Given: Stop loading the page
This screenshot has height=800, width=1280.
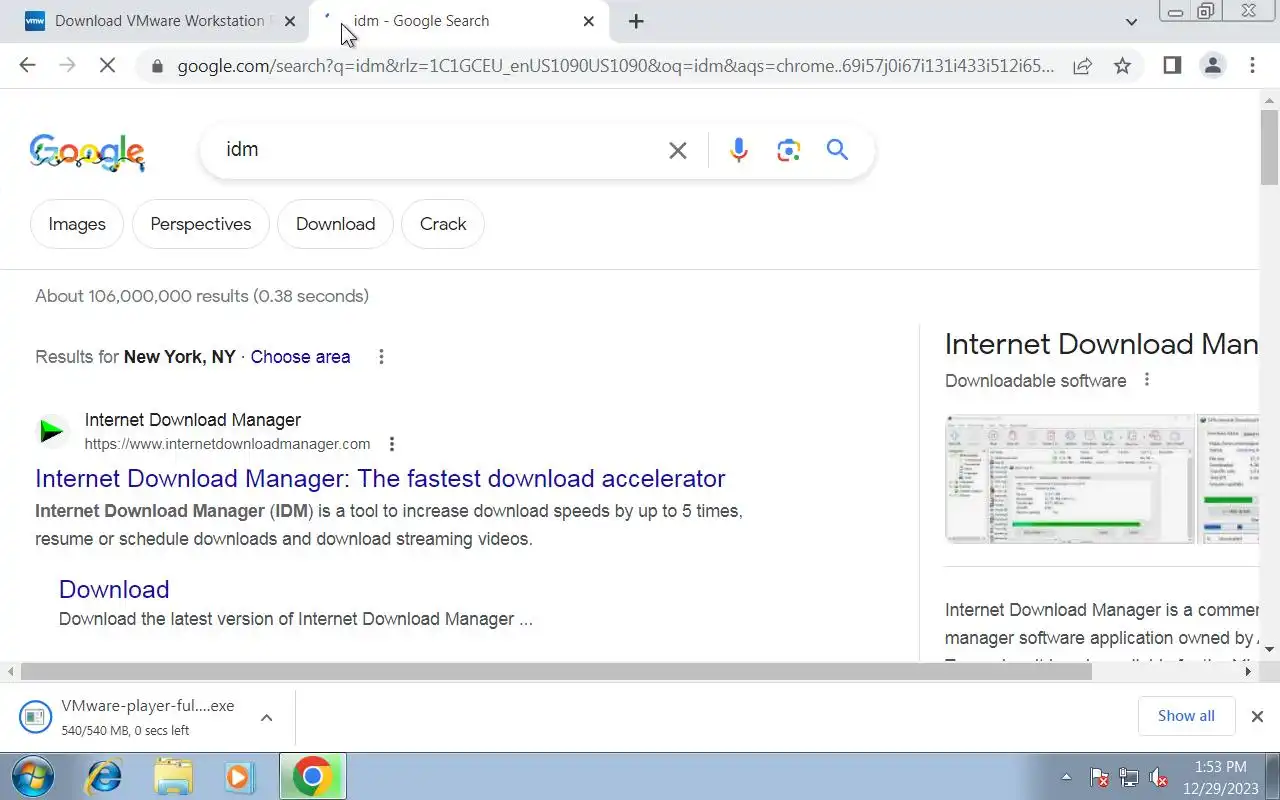Looking at the screenshot, I should [107, 66].
